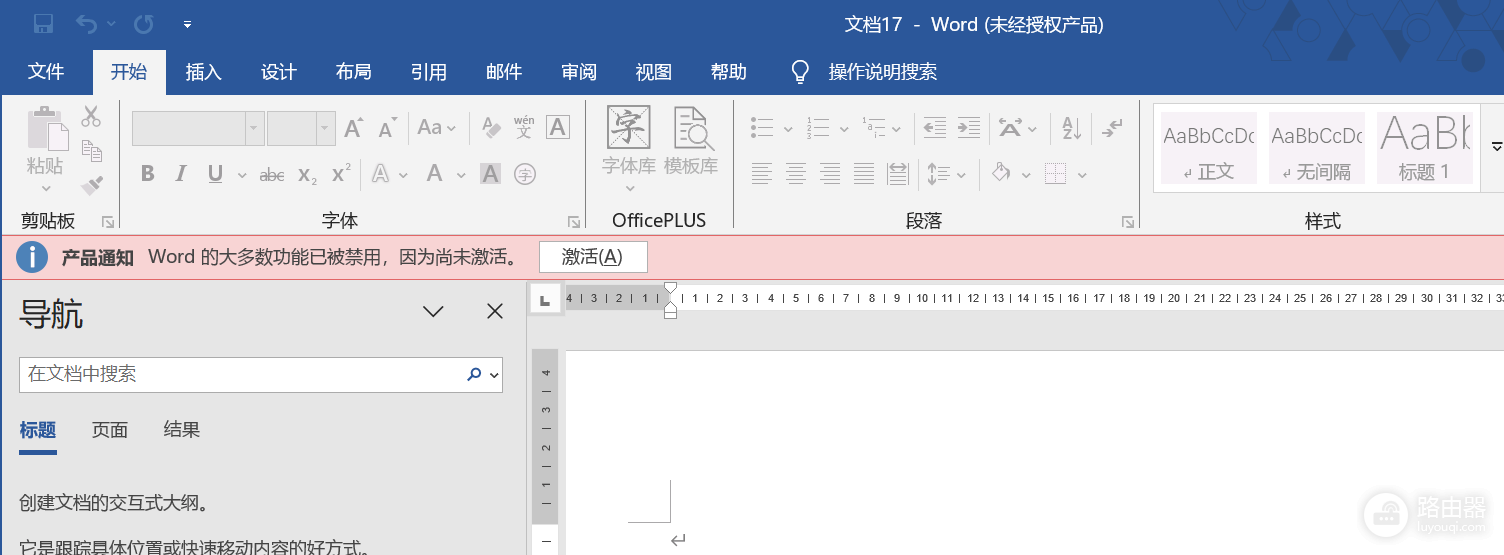Click the Save icon in title bar
The image size is (1504, 555).
pos(43,23)
